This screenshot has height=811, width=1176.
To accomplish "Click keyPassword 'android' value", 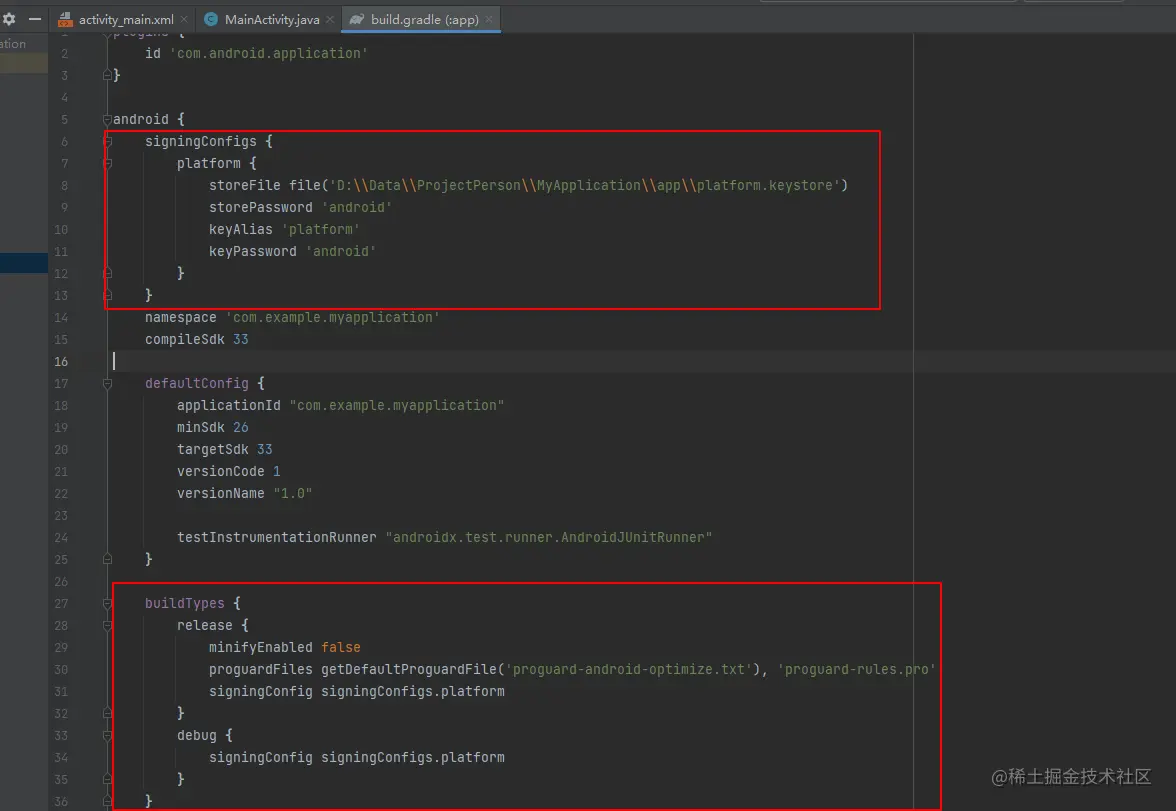I will pyautogui.click(x=340, y=251).
